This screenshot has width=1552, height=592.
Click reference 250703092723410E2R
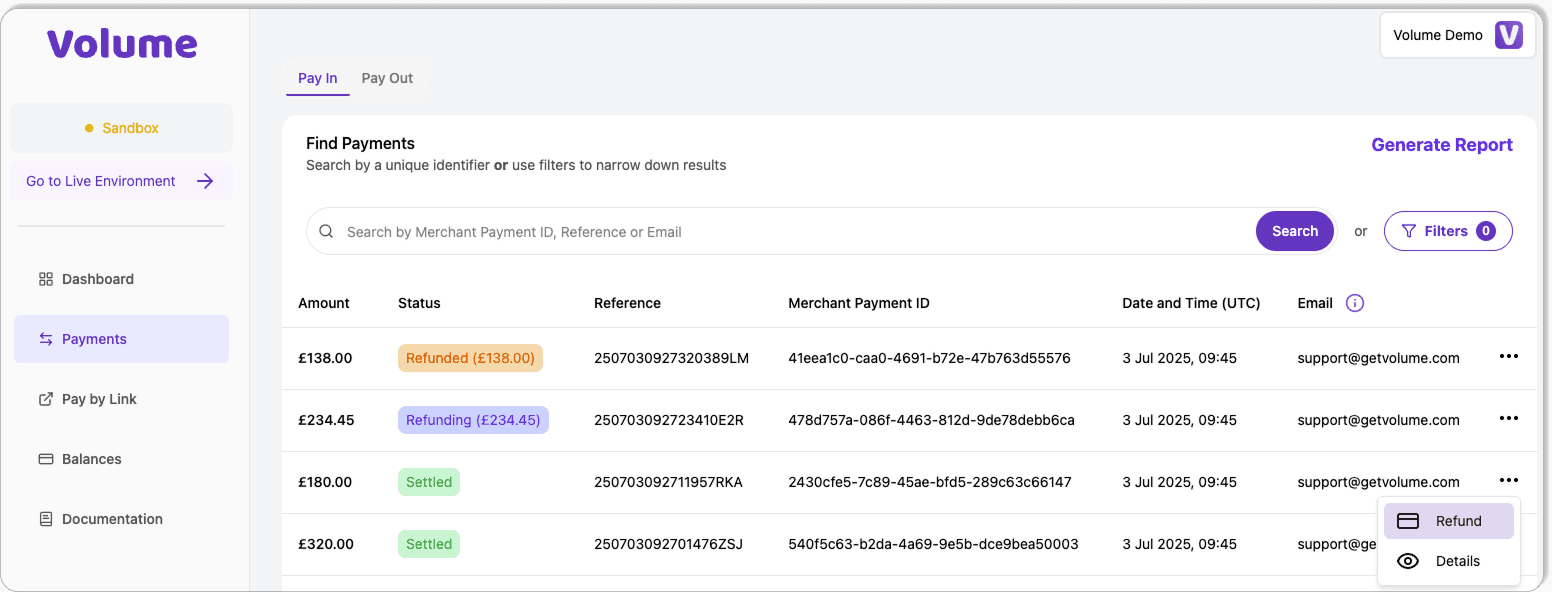(669, 420)
